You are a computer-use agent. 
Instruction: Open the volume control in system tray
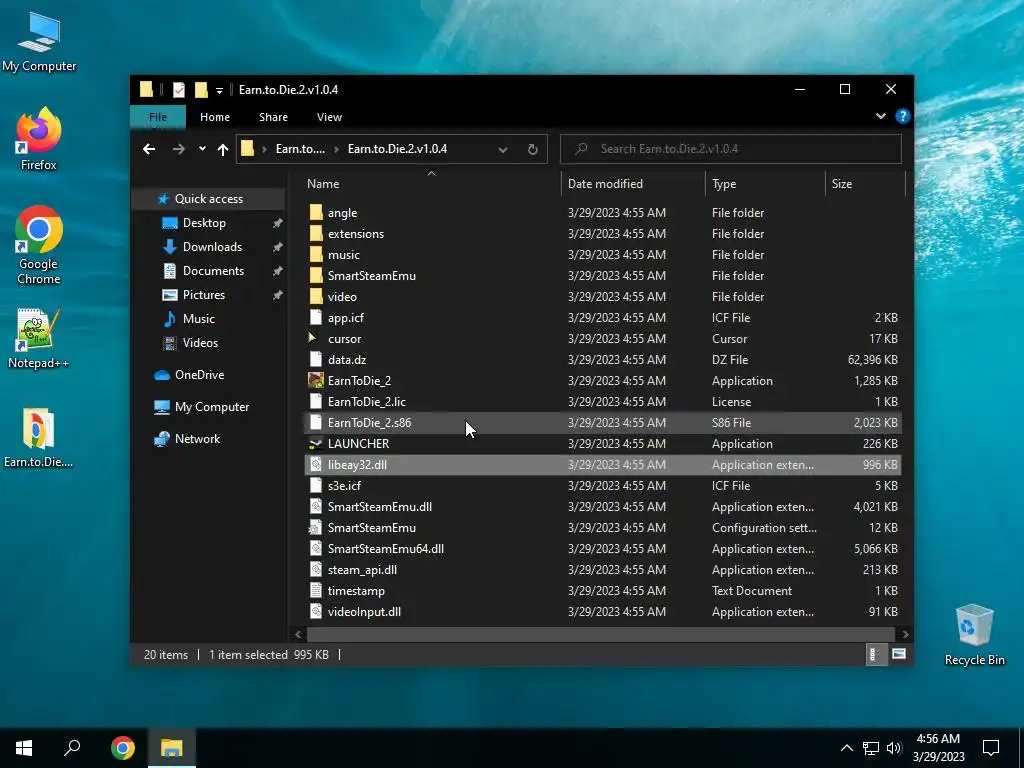(894, 748)
